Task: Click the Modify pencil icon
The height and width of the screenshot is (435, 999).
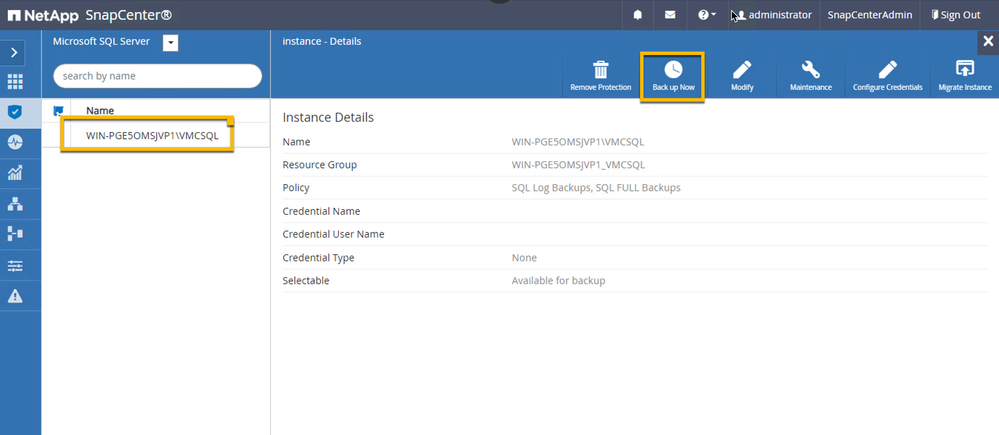Action: point(741,70)
